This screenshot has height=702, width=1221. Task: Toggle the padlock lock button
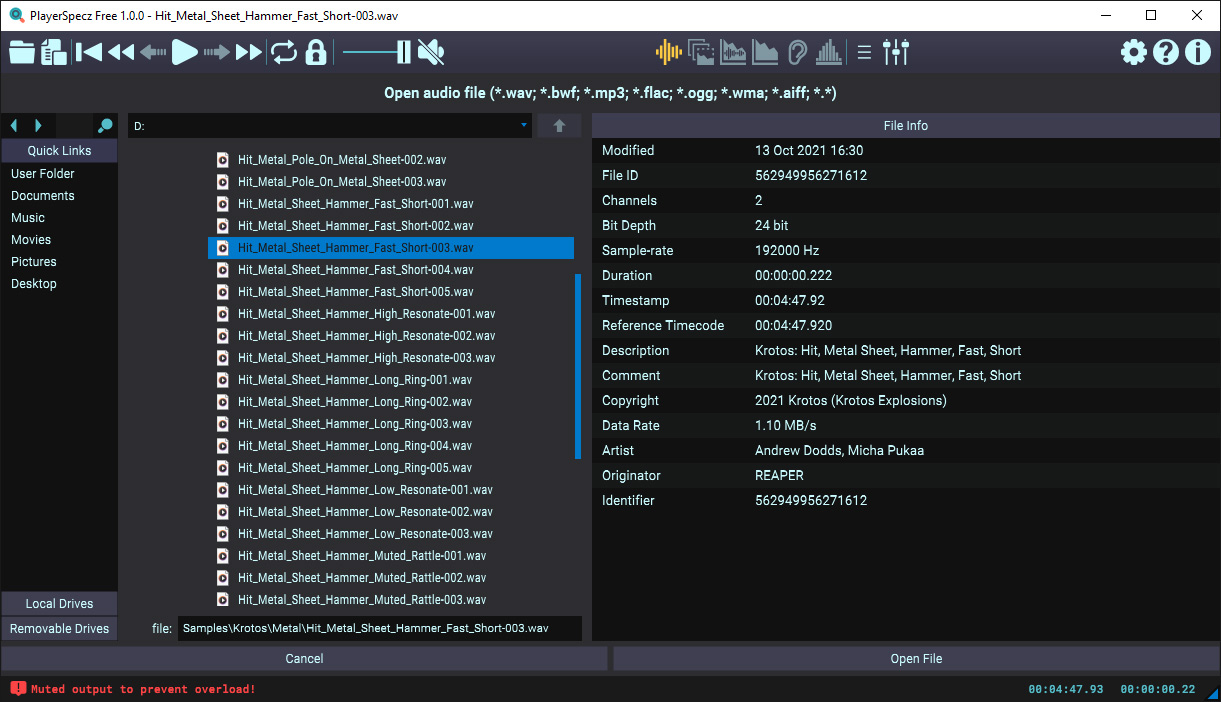pyautogui.click(x=315, y=52)
